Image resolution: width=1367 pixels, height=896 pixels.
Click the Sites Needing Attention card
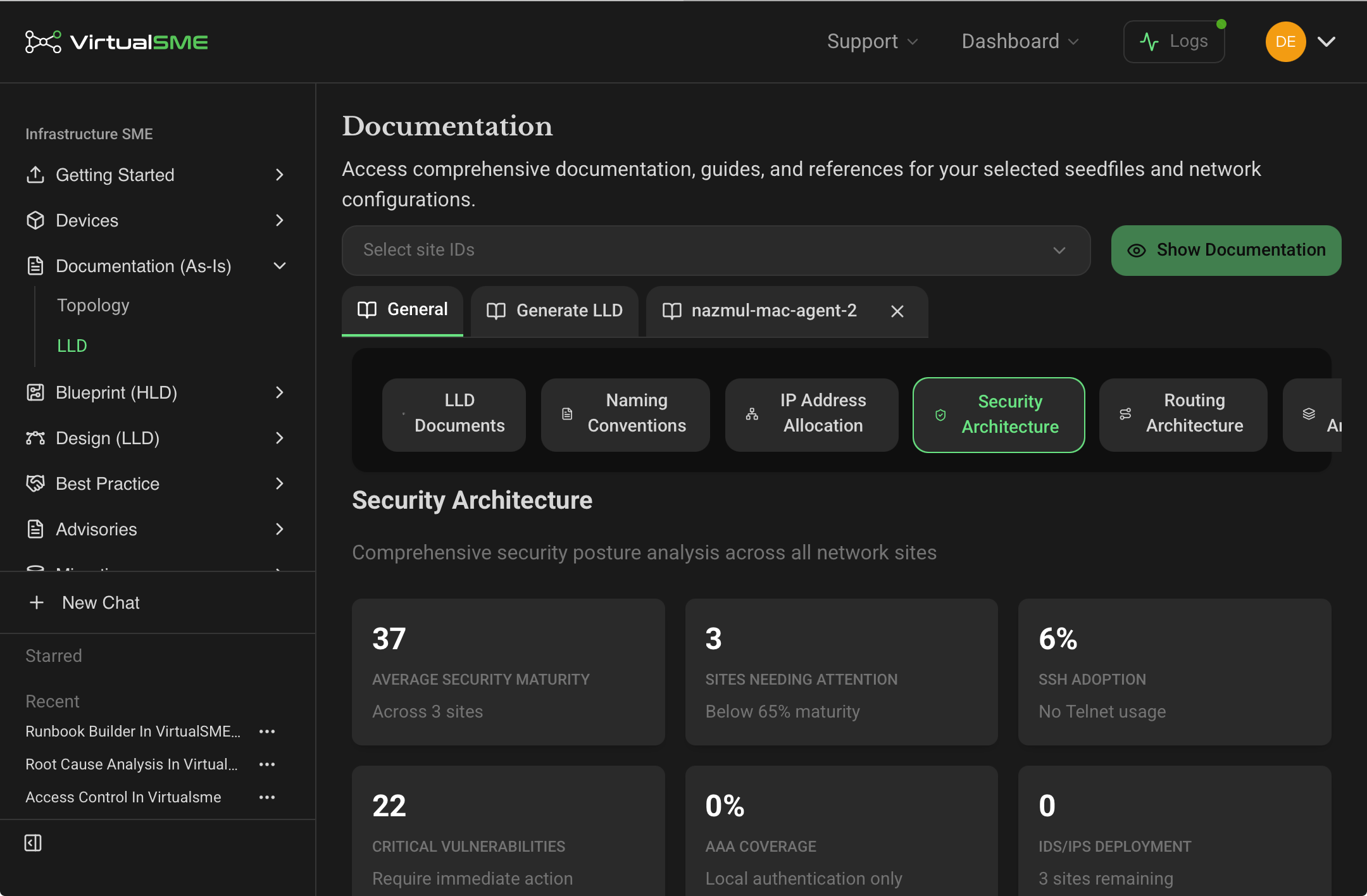pos(842,672)
